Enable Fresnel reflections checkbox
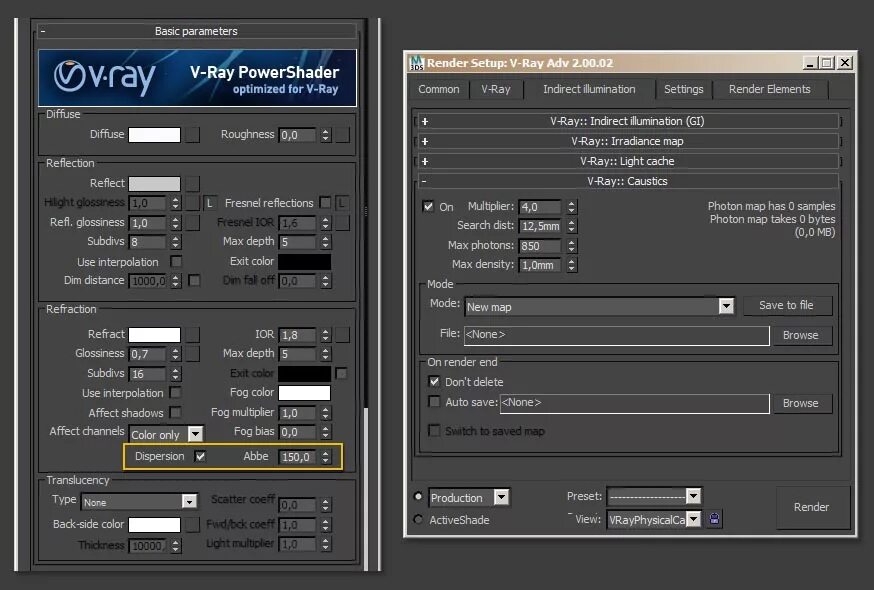The height and width of the screenshot is (590, 874). 326,202
